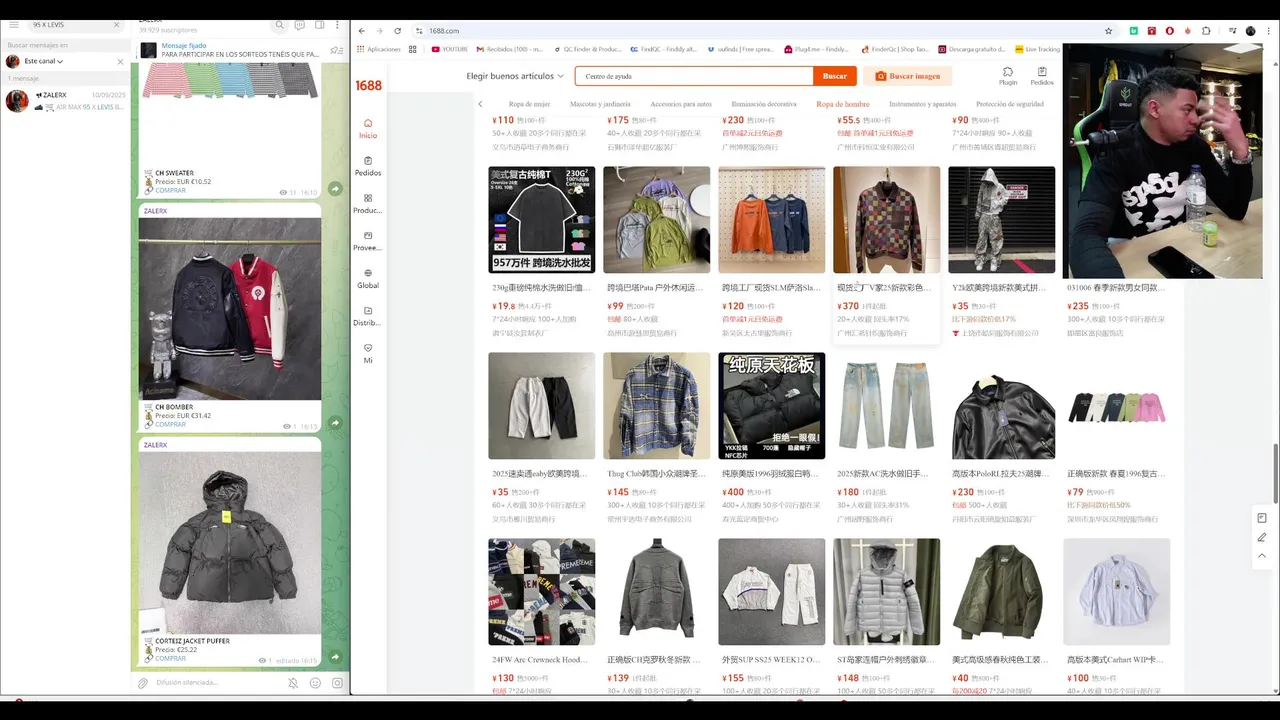The image size is (1280, 720).
Task: Open Pedidos icon in the 1688 header
Action: click(1042, 76)
